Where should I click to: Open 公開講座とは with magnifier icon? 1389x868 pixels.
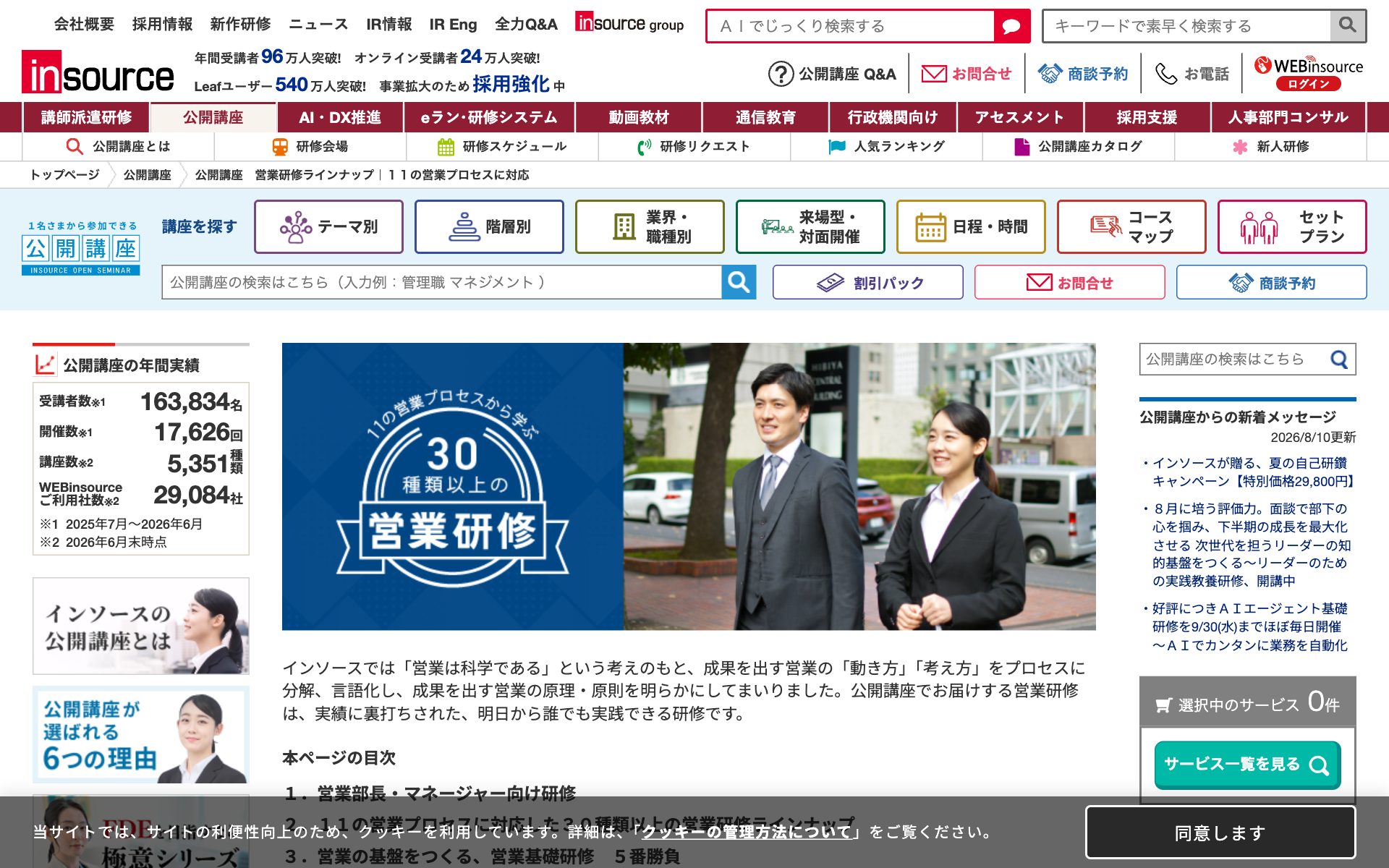(119, 147)
